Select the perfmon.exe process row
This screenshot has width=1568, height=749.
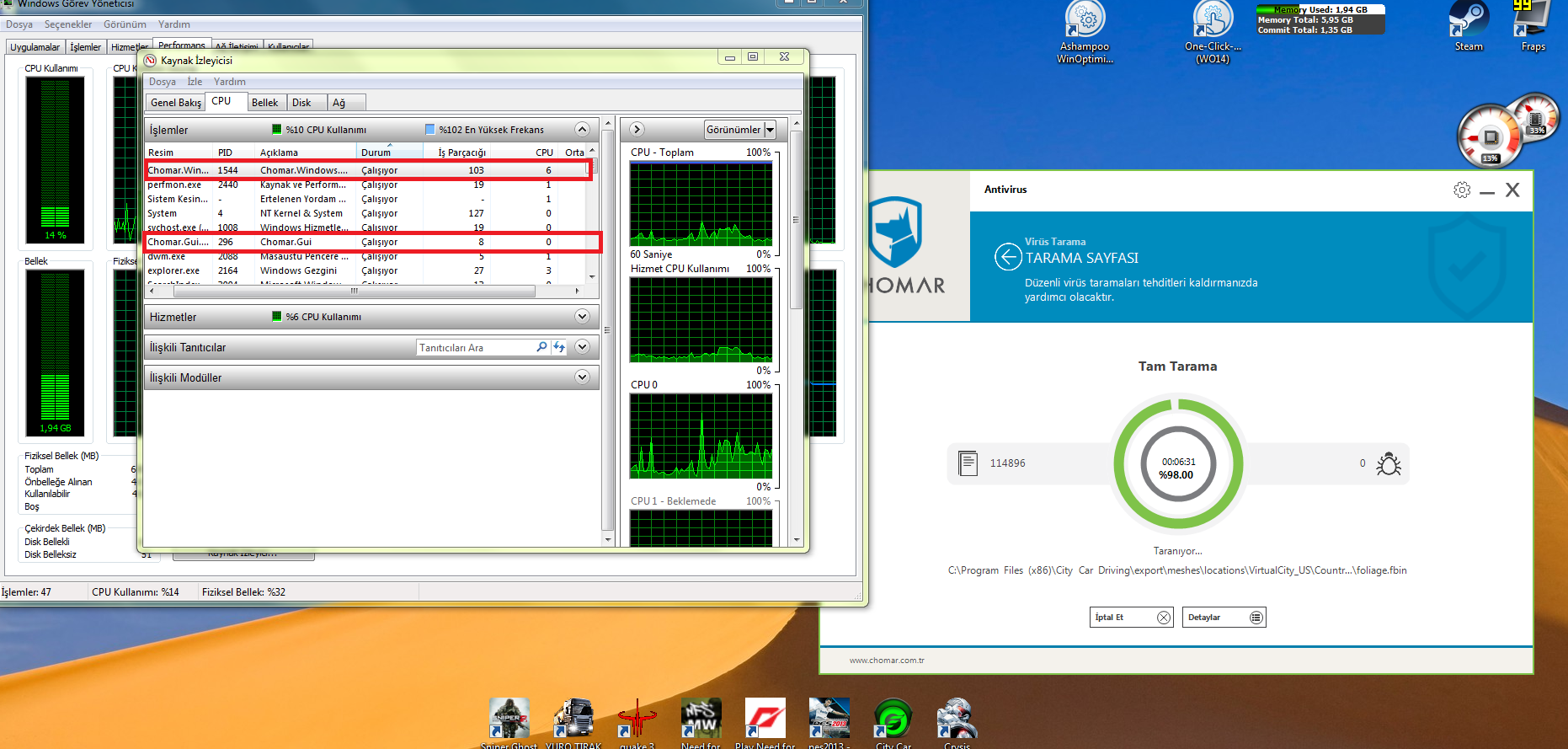(x=365, y=185)
